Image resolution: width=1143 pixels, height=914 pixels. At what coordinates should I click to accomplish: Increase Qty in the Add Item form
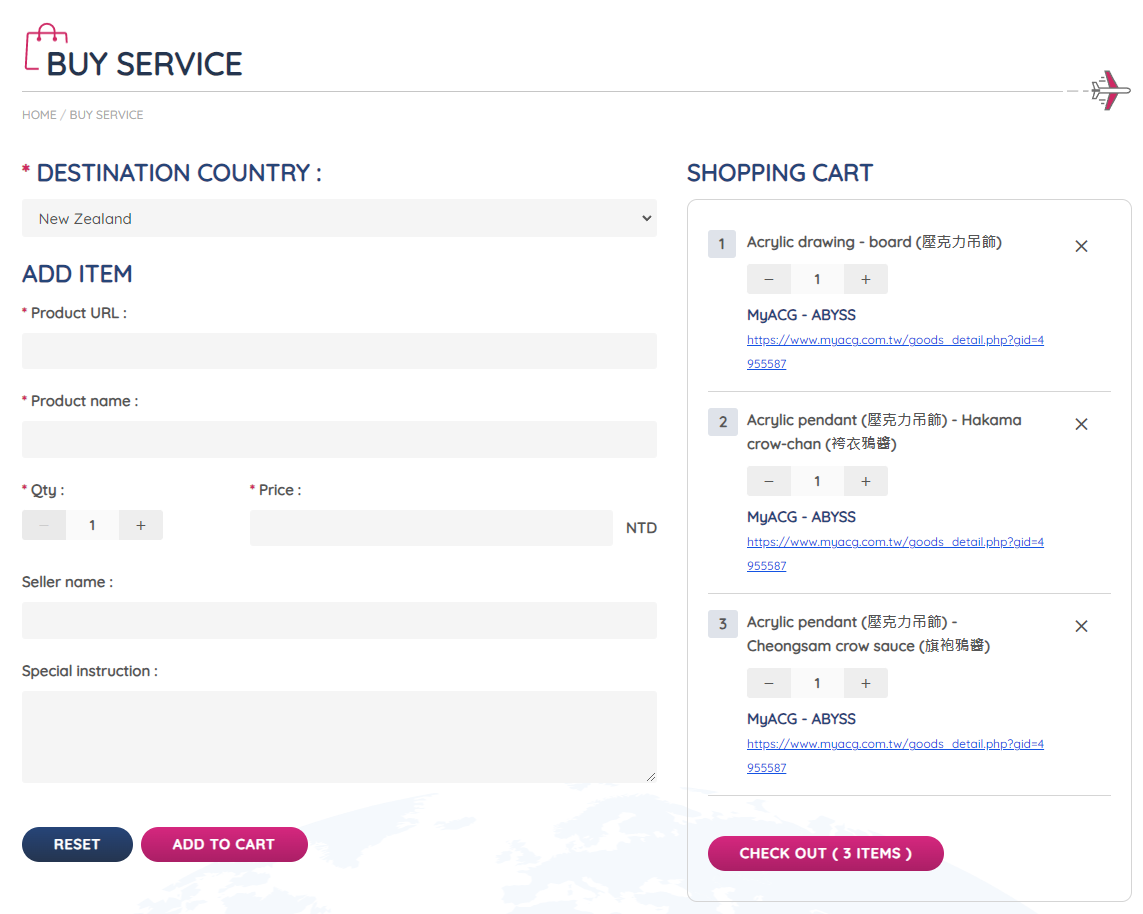coord(141,525)
